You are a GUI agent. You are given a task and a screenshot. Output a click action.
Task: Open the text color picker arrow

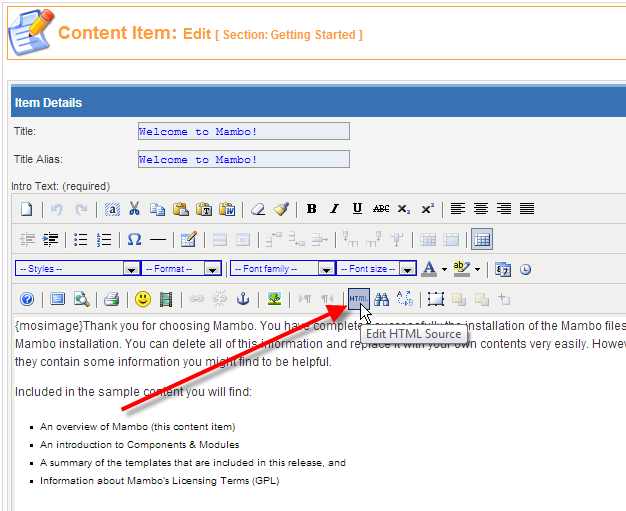coord(442,269)
